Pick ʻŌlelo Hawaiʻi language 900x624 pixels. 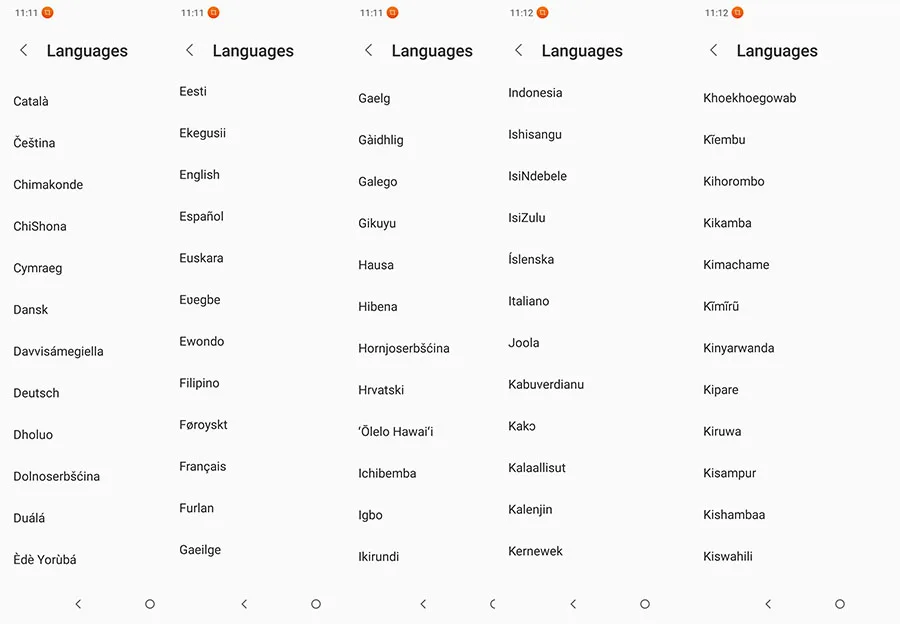[395, 432]
